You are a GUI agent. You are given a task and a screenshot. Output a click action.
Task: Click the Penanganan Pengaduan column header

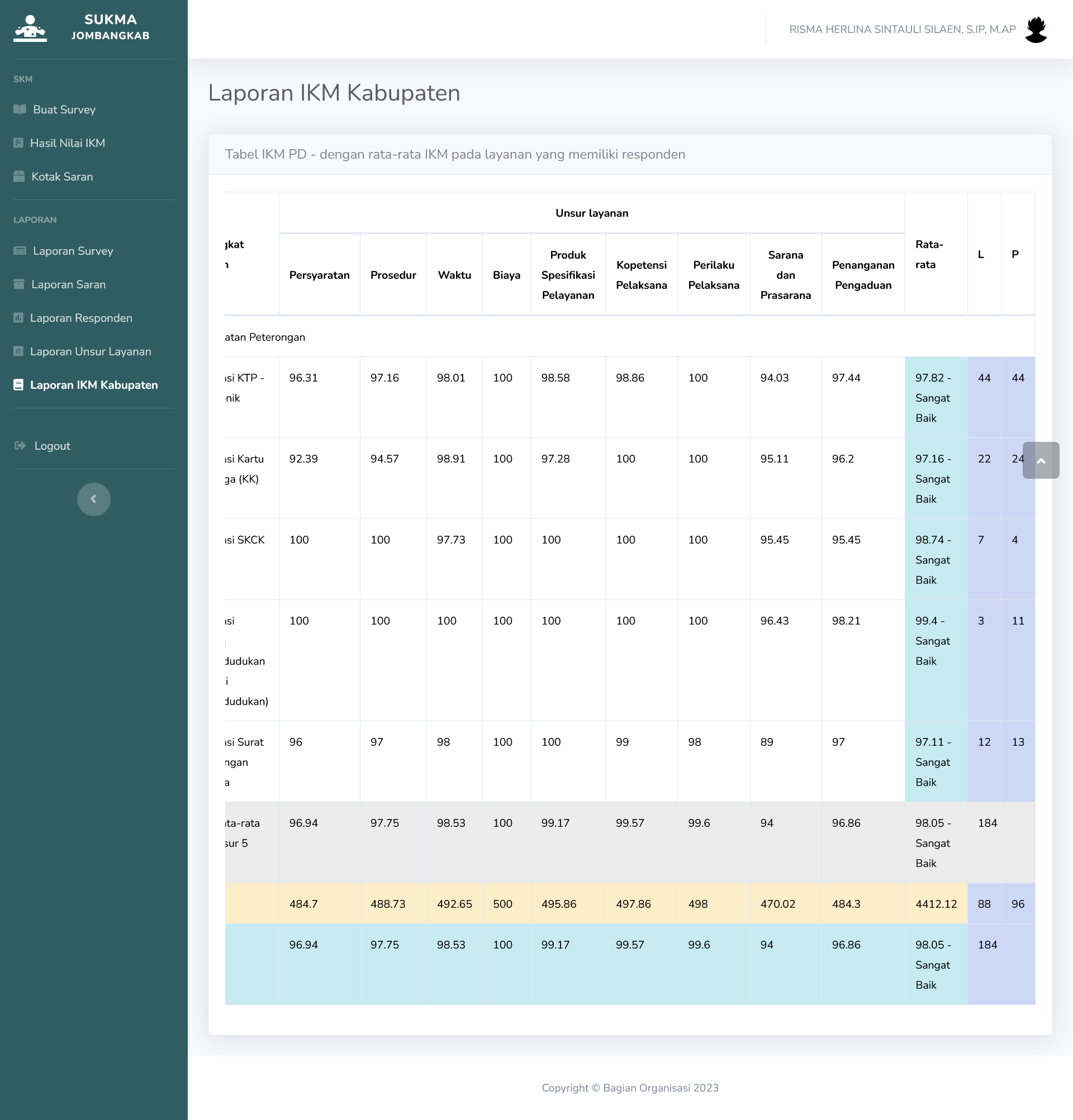[x=862, y=275]
